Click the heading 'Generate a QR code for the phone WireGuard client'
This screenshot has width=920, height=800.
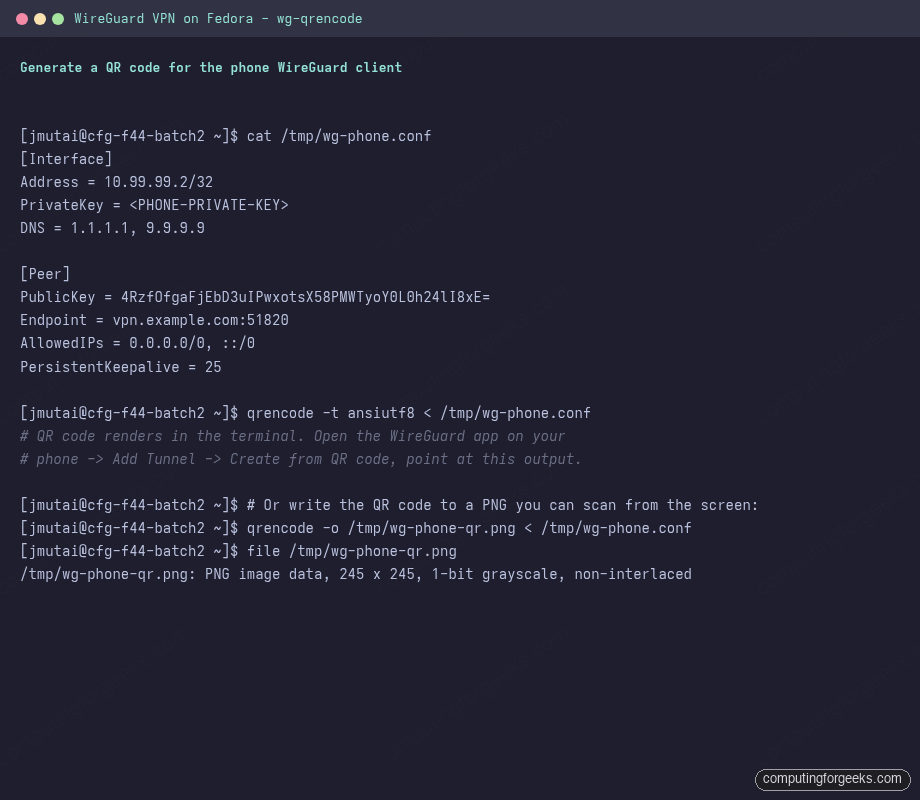coord(211,67)
